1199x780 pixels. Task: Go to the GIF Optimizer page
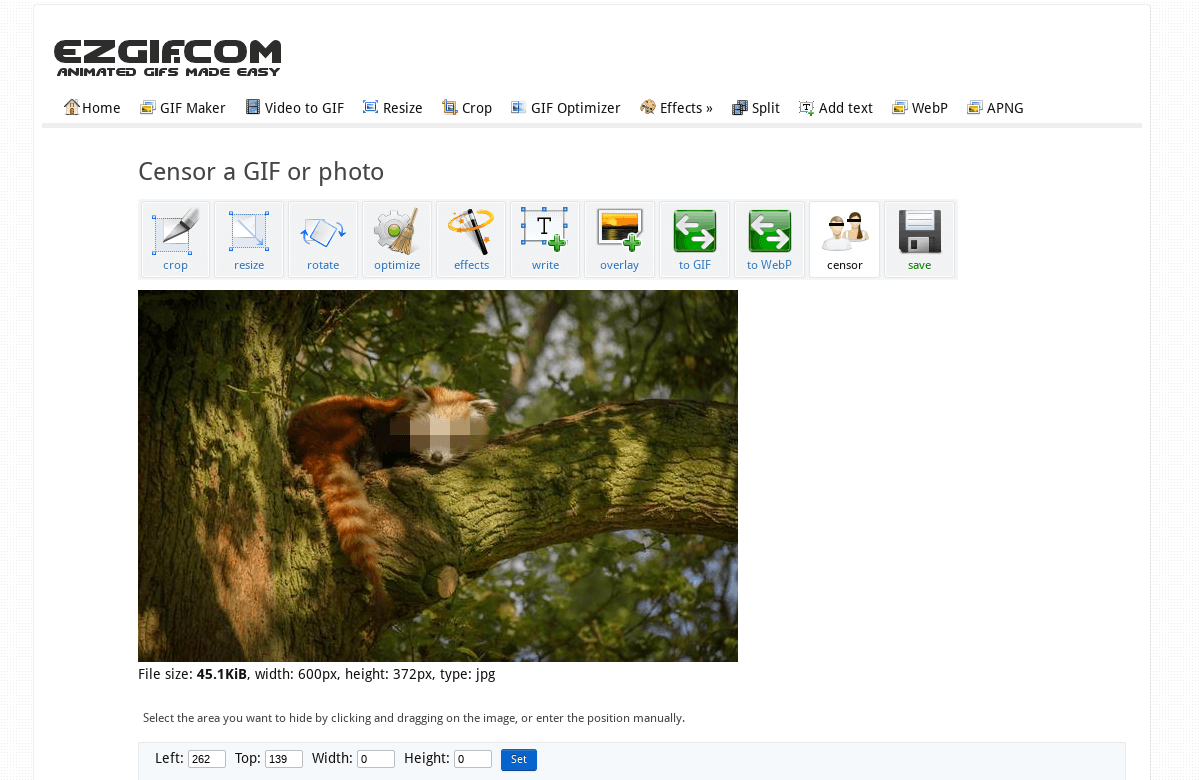565,107
